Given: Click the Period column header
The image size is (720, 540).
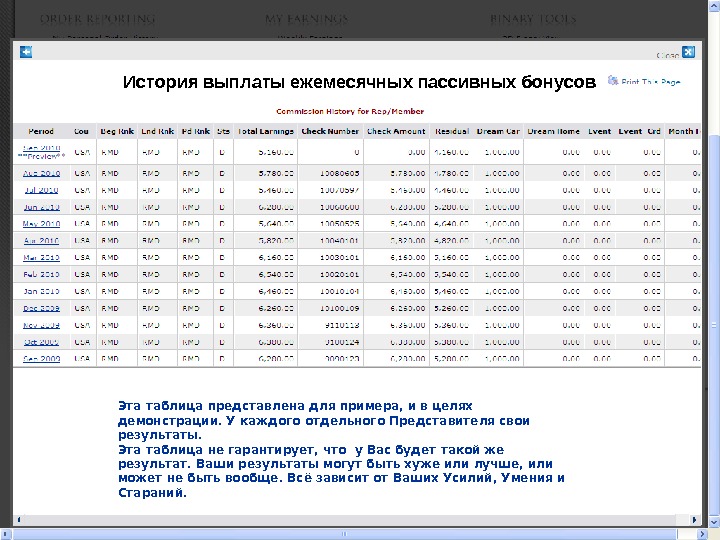Looking at the screenshot, I should pos(41,131).
